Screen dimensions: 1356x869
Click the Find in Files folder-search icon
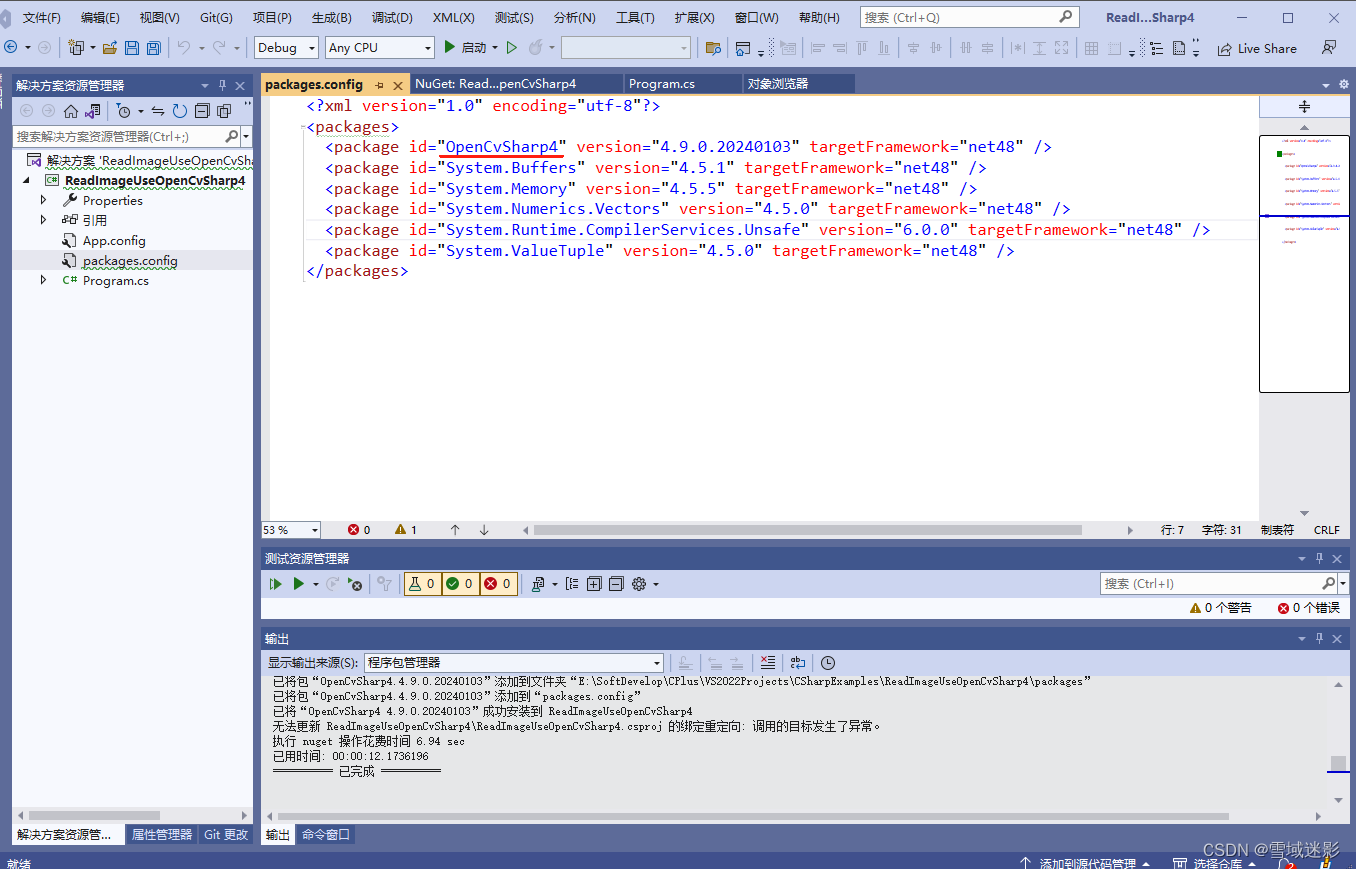[x=713, y=48]
